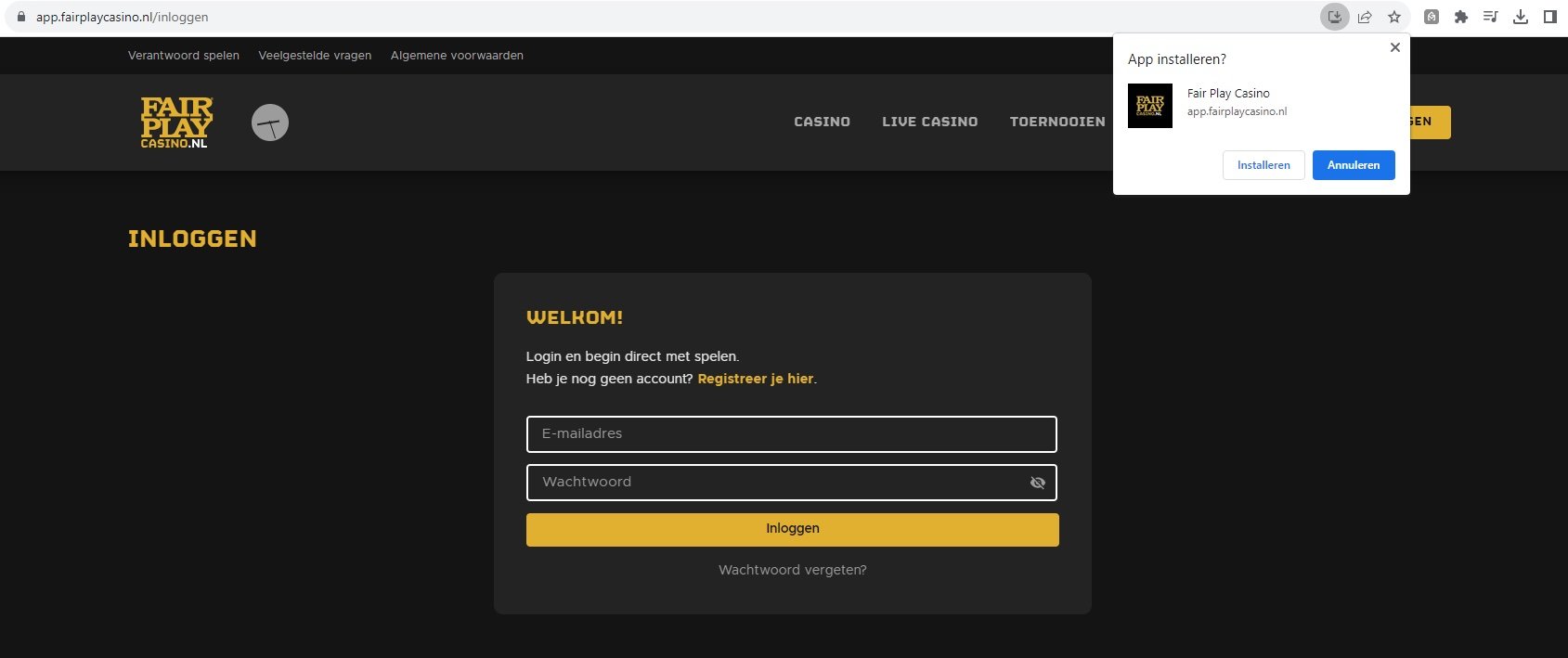Focus the Wachtwoord input field
1568x658 pixels.
tap(792, 483)
